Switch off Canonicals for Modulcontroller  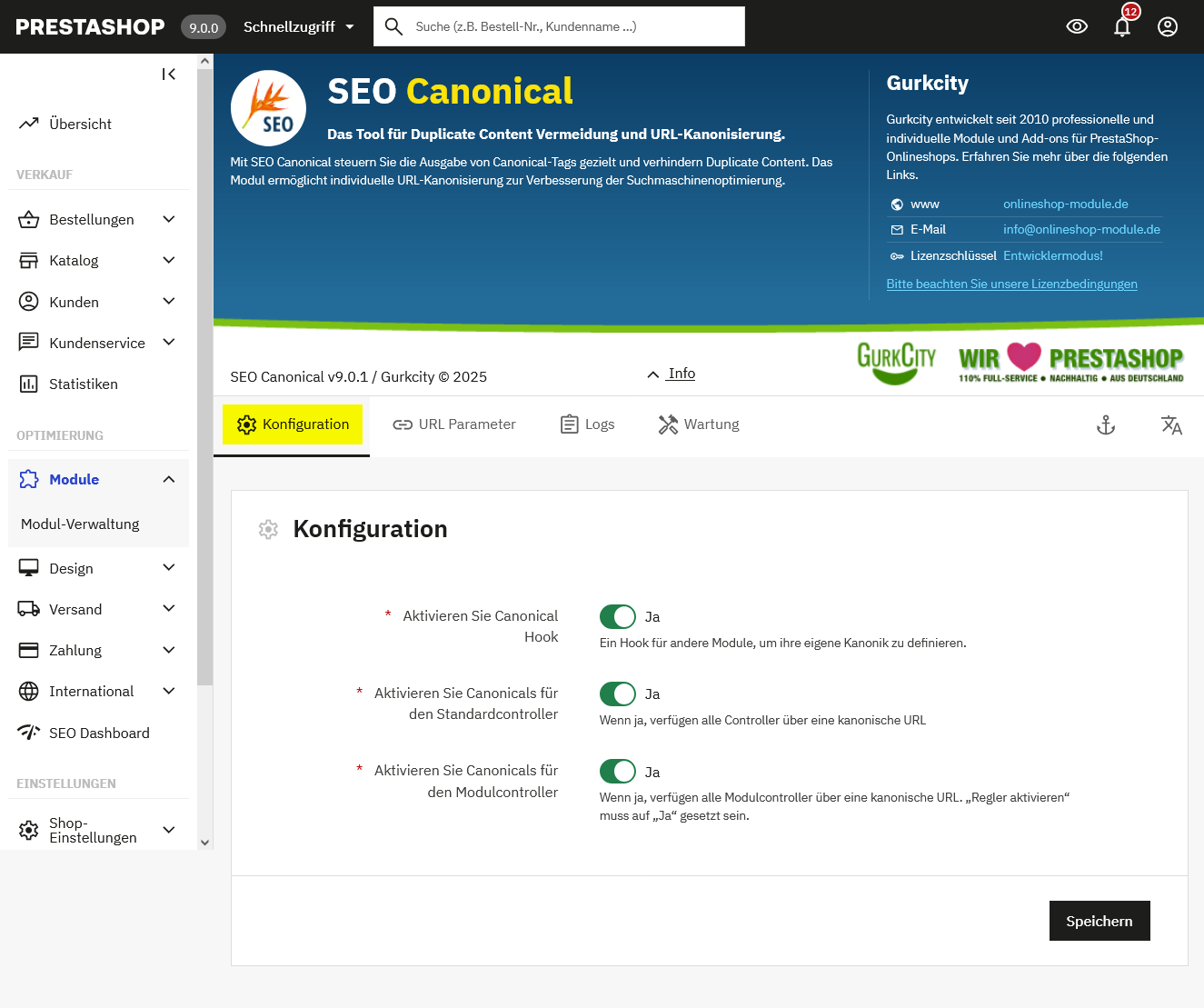point(618,772)
